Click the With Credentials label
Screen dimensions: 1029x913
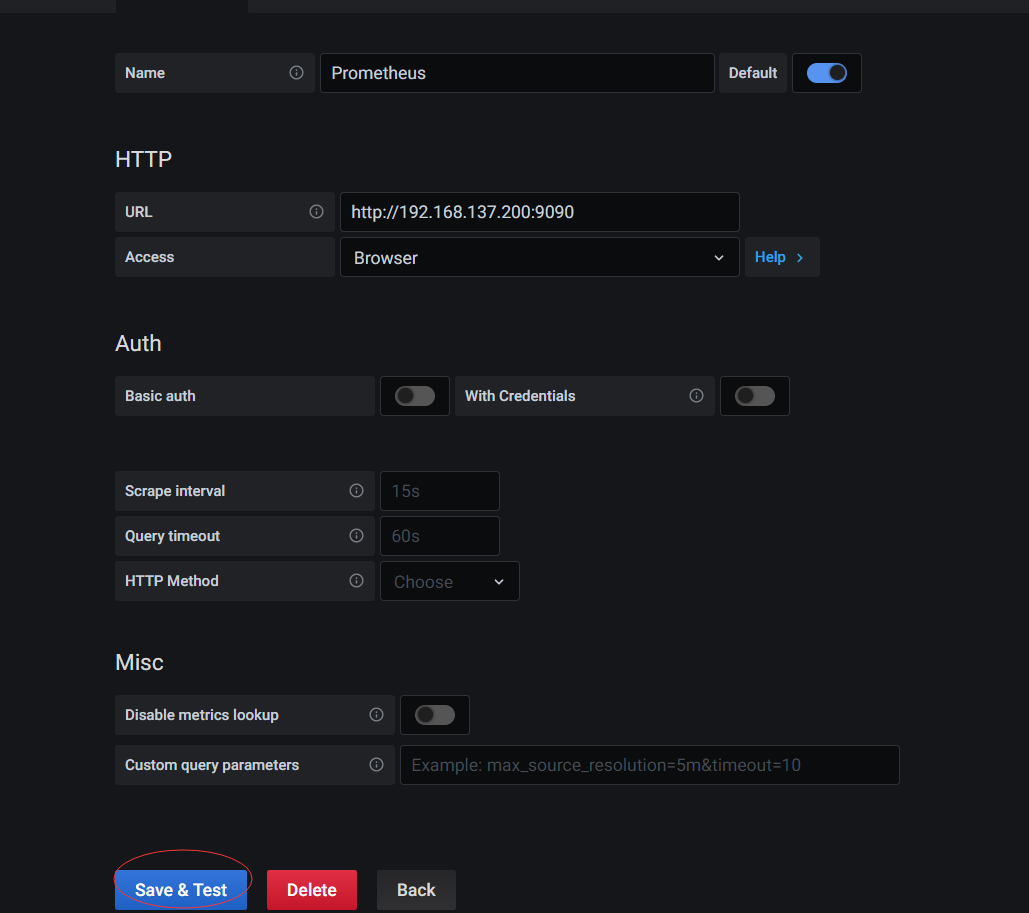point(520,396)
